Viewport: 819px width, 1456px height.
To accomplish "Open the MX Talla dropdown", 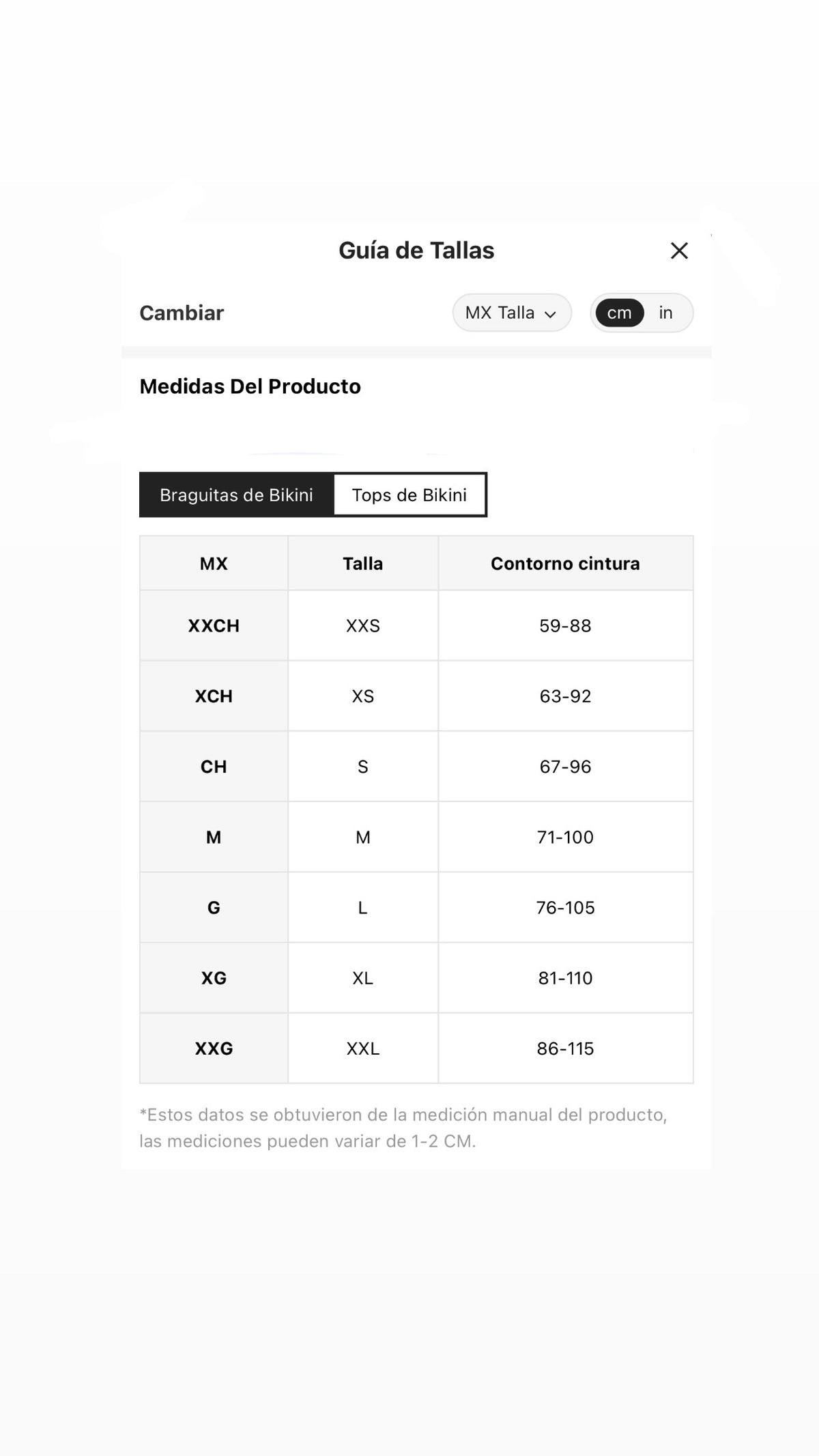I will 512,313.
